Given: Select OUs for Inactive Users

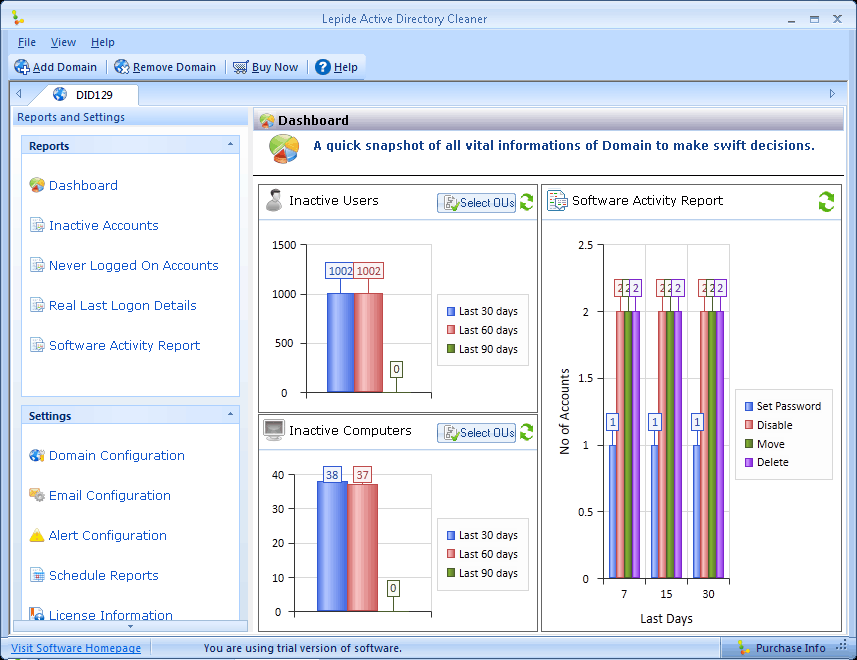Looking at the screenshot, I should [x=476, y=203].
